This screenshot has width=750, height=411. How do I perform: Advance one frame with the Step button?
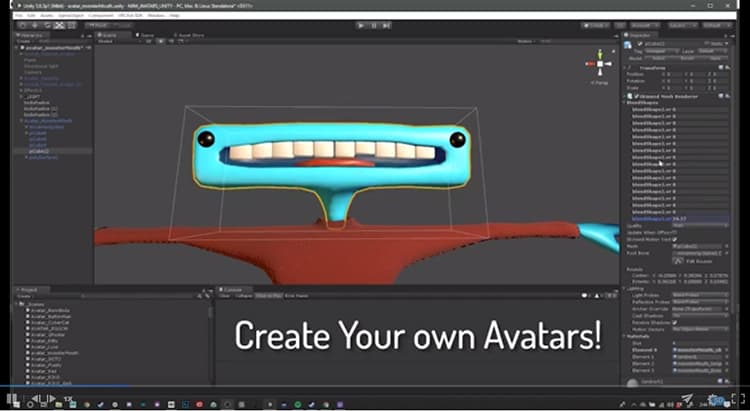click(x=386, y=25)
